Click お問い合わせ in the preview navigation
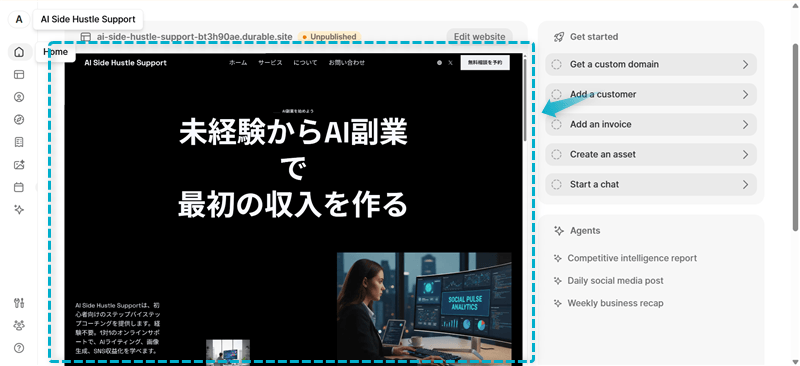The width and height of the screenshot is (800, 366). 346,63
